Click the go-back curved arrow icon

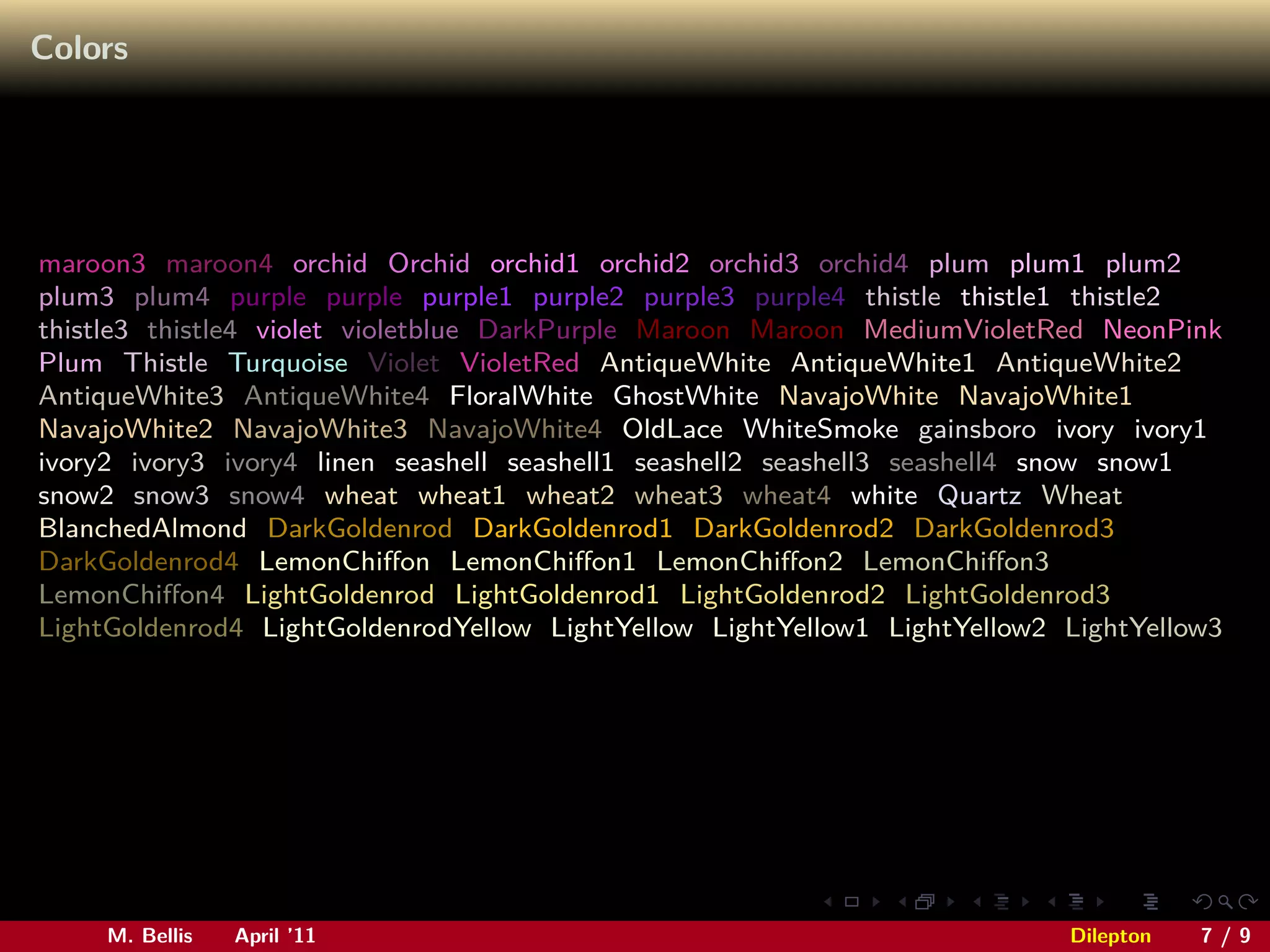pyautogui.click(x=1202, y=902)
